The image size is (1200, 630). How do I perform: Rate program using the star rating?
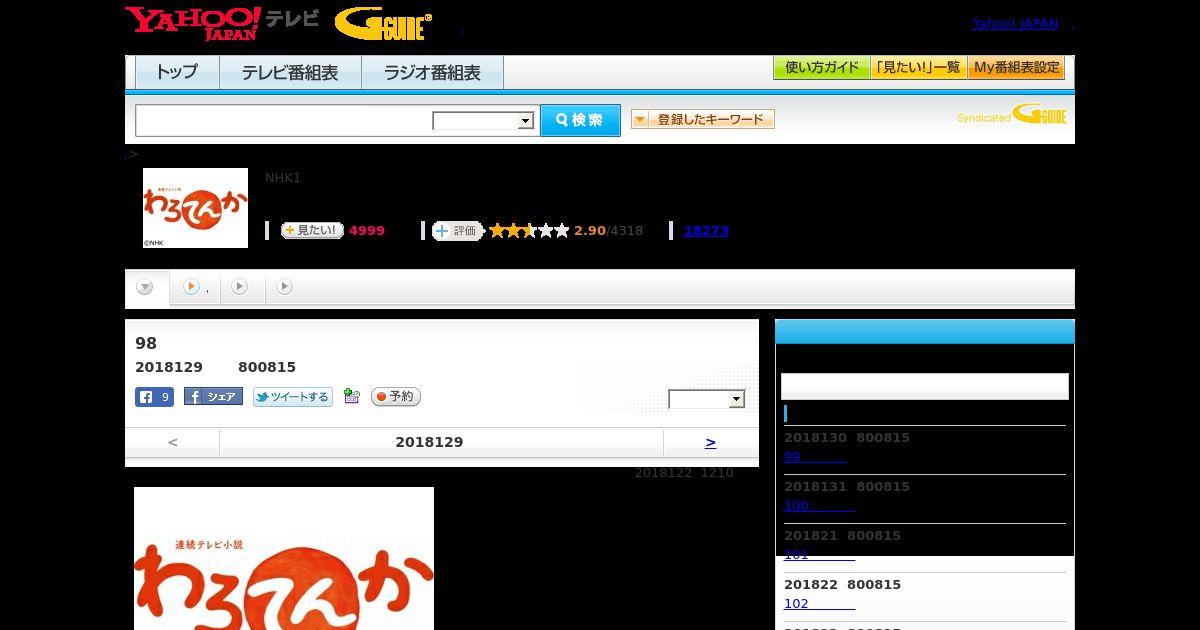tap(529, 231)
